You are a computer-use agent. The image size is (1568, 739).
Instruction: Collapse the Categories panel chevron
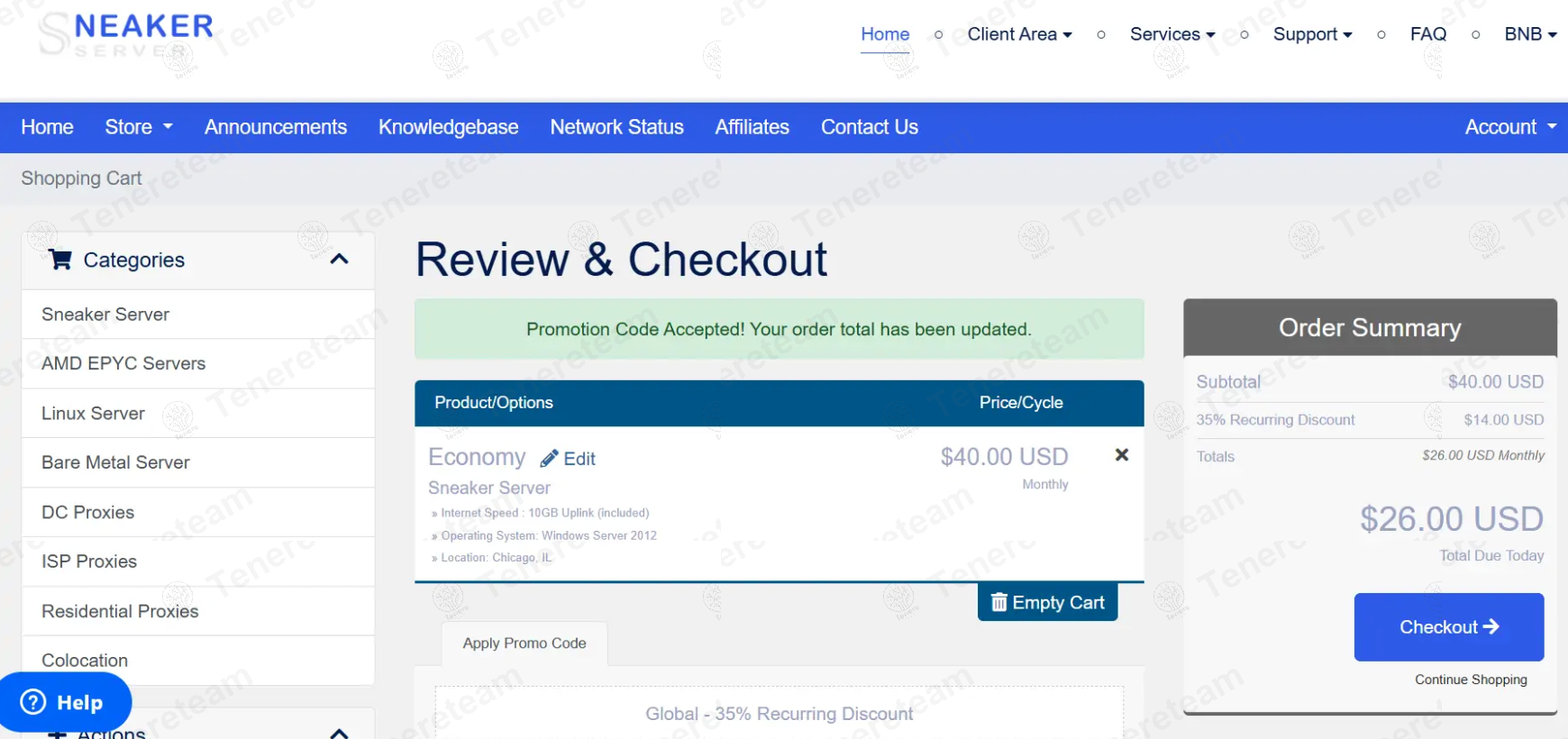point(339,260)
